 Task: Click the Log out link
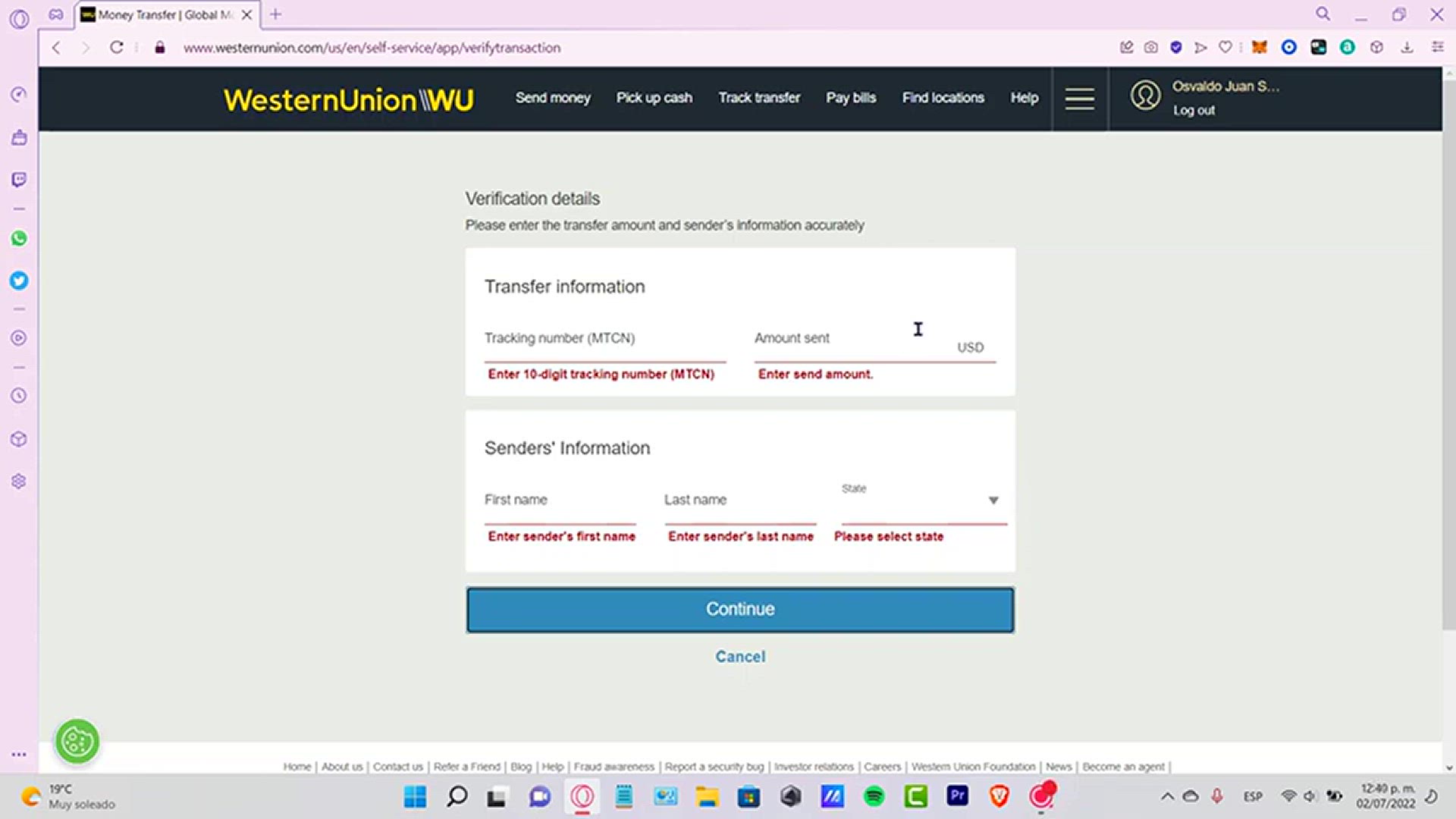pyautogui.click(x=1194, y=111)
